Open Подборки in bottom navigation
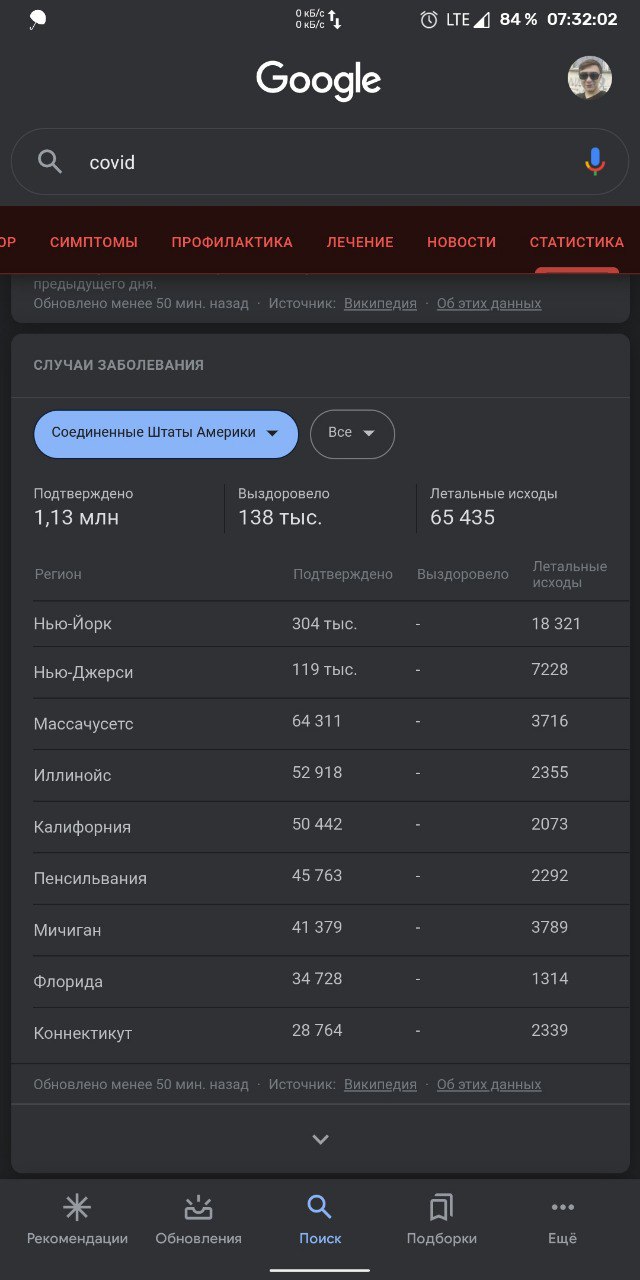Viewport: 640px width, 1280px height. coord(441,1220)
